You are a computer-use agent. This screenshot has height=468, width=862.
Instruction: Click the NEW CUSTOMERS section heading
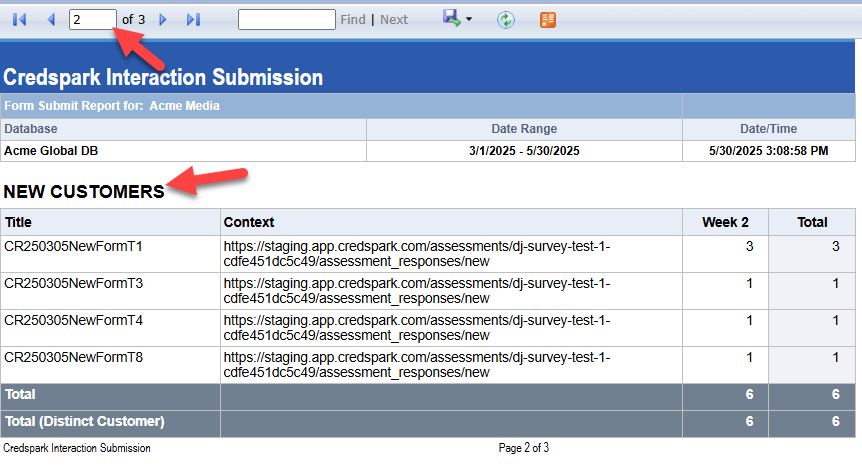coord(84,191)
